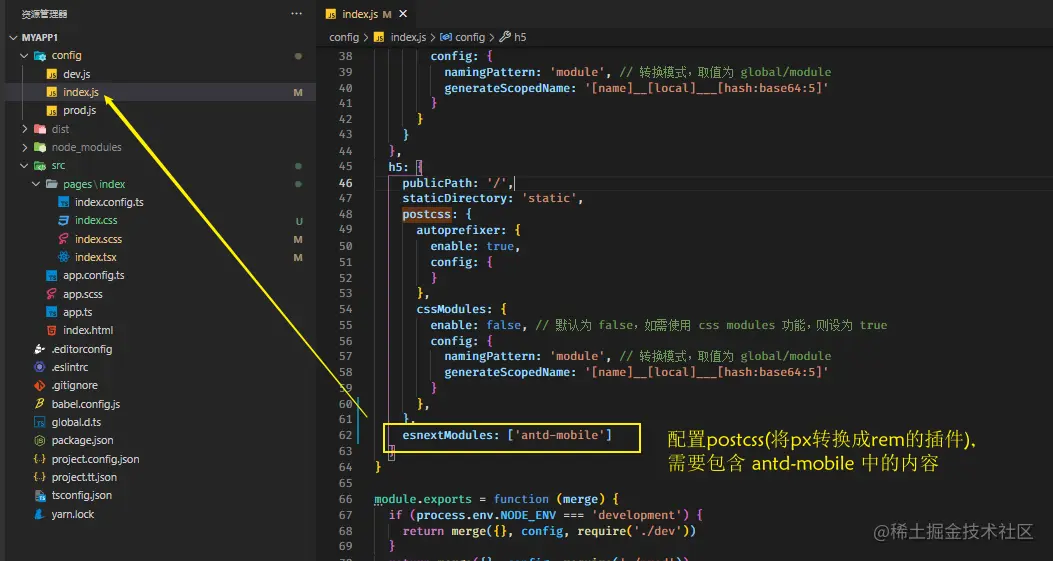Click the JS icon on index.js tab
The height and width of the screenshot is (561, 1053).
pyautogui.click(x=330, y=13)
